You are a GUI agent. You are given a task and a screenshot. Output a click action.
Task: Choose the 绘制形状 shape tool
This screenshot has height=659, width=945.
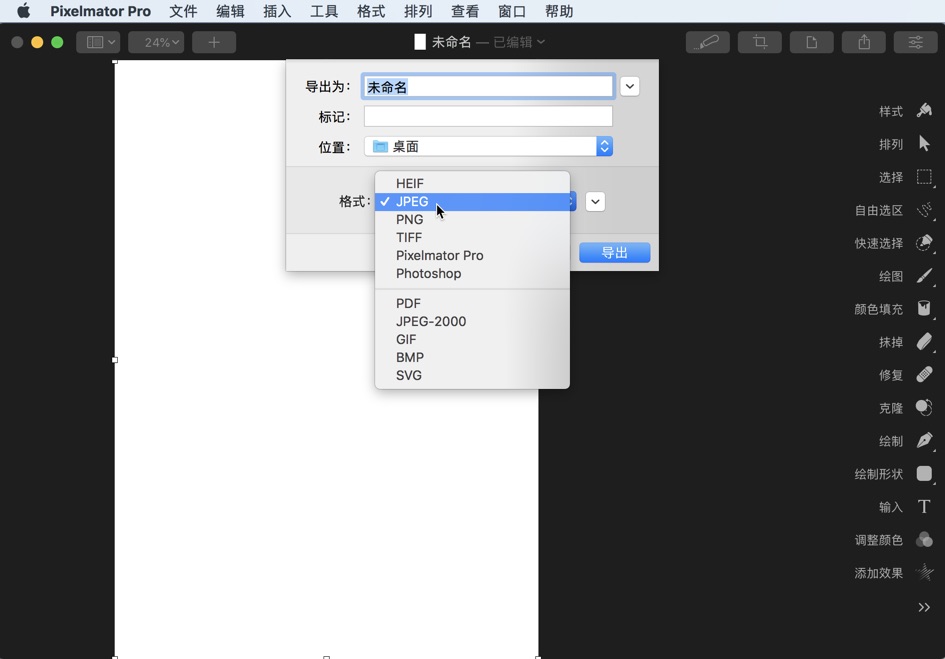point(924,473)
